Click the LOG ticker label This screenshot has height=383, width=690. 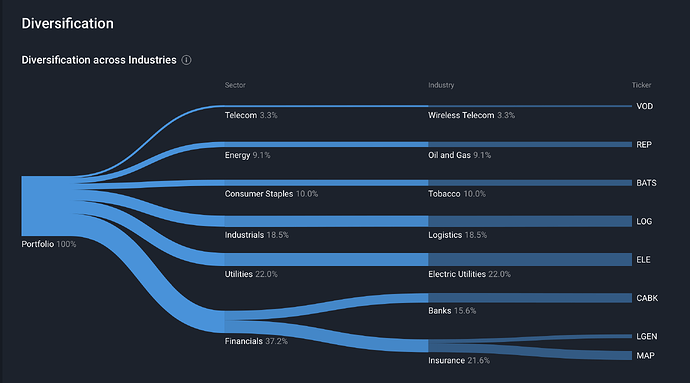pyautogui.click(x=644, y=221)
